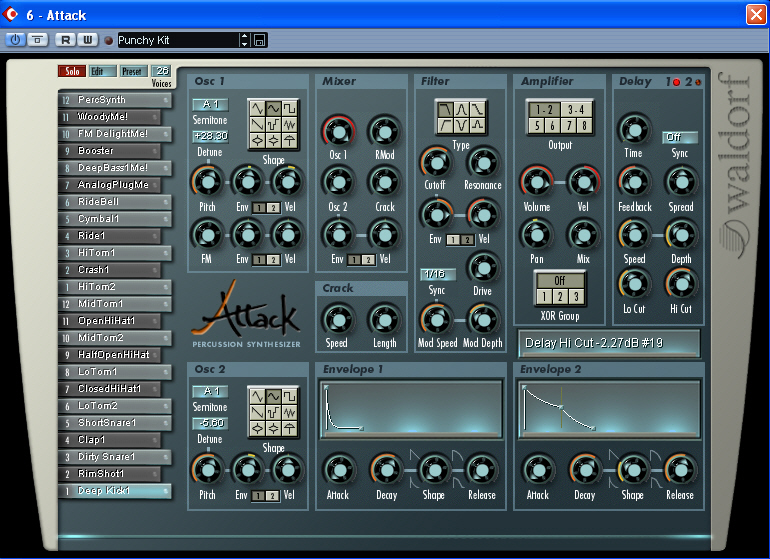Select the highlighted sine shape in Osc 1

tap(274, 108)
